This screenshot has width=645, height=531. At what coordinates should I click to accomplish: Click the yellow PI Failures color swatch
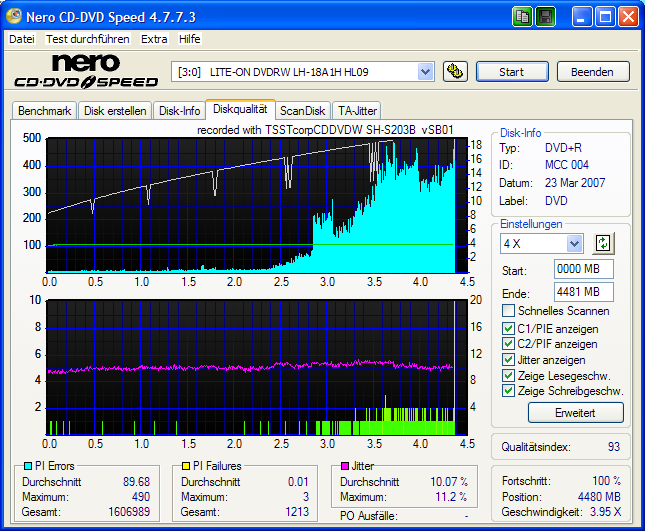click(x=186, y=466)
